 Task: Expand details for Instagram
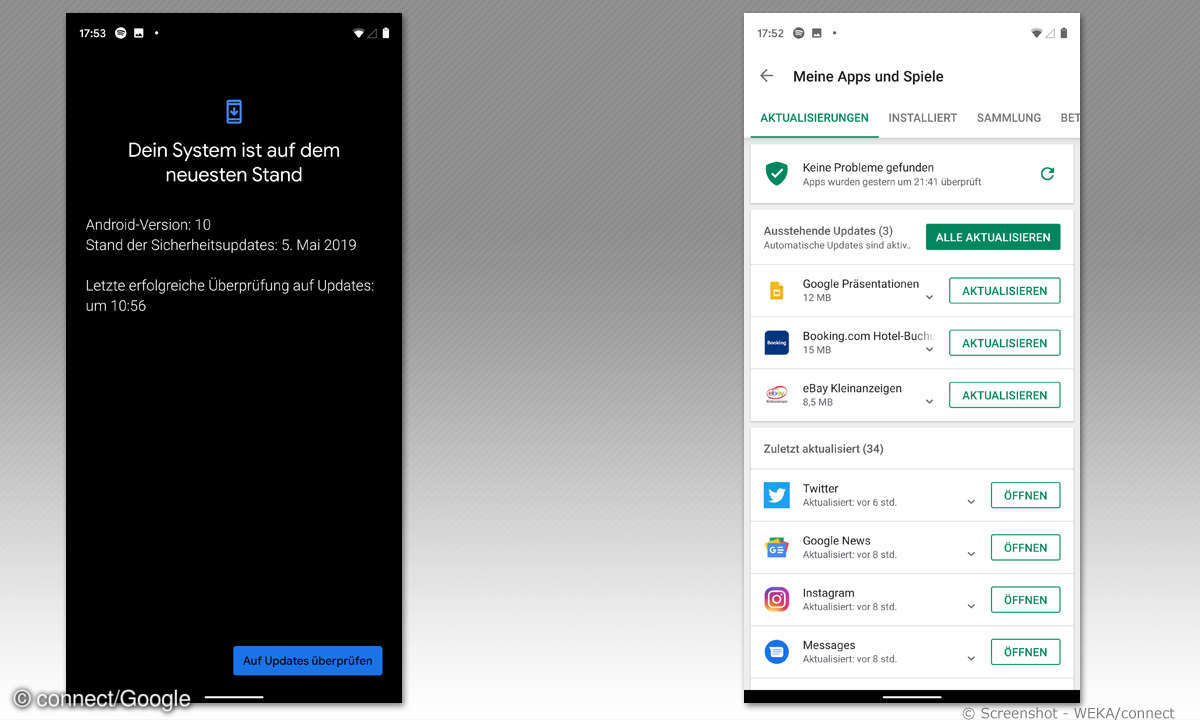(971, 605)
